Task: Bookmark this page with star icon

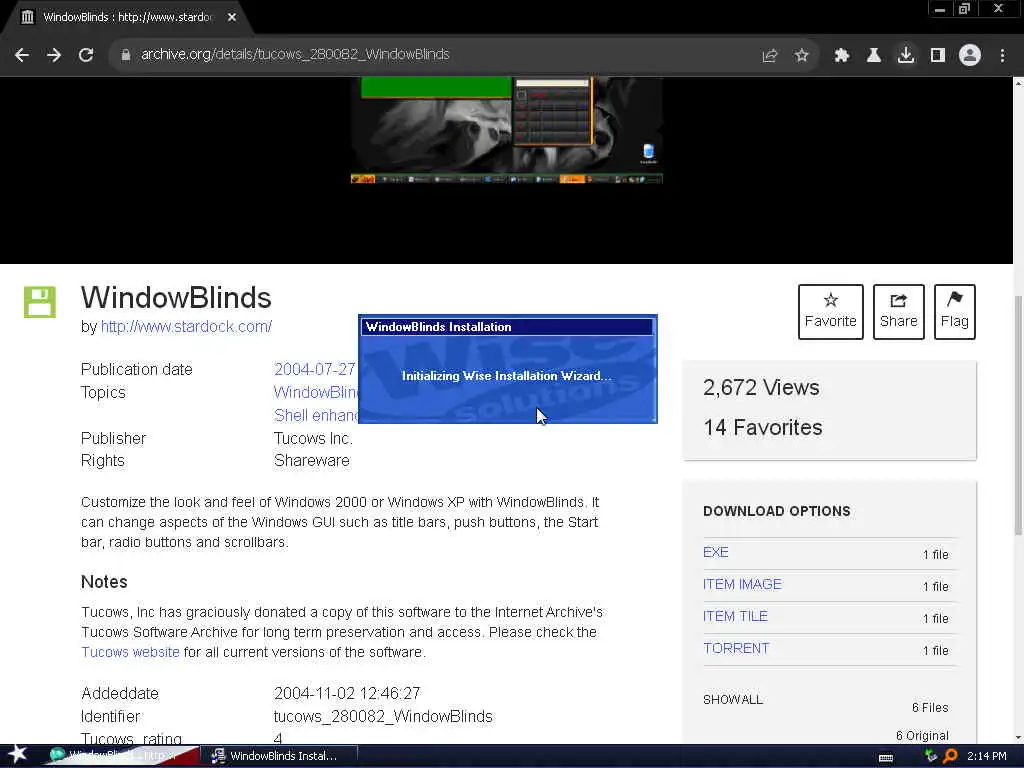Action: (x=802, y=56)
